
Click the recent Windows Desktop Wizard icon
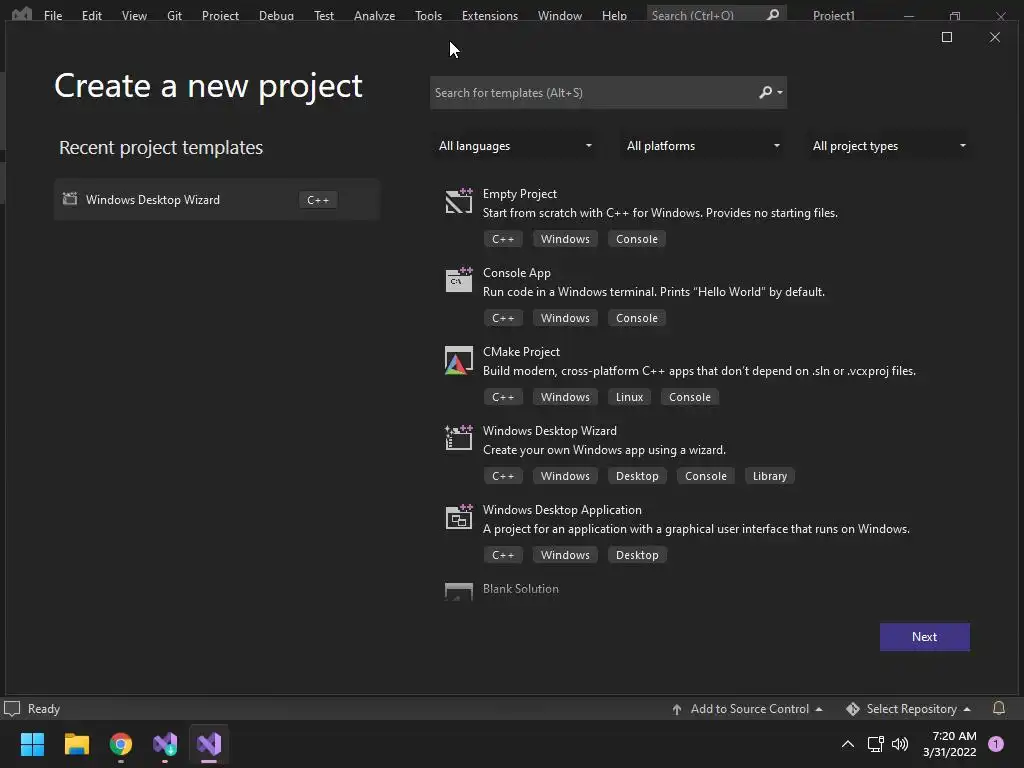pyautogui.click(x=70, y=199)
